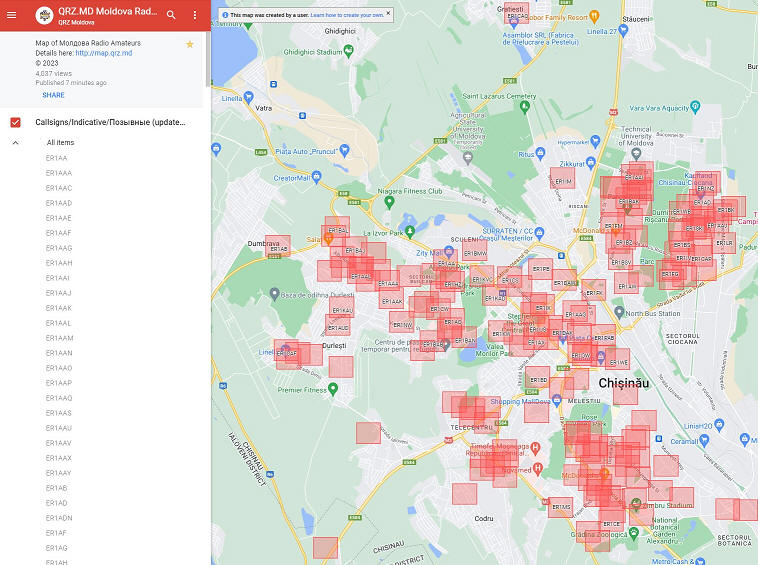Open the http://map.qrz.md link
The height and width of the screenshot is (565, 758).
[104, 53]
